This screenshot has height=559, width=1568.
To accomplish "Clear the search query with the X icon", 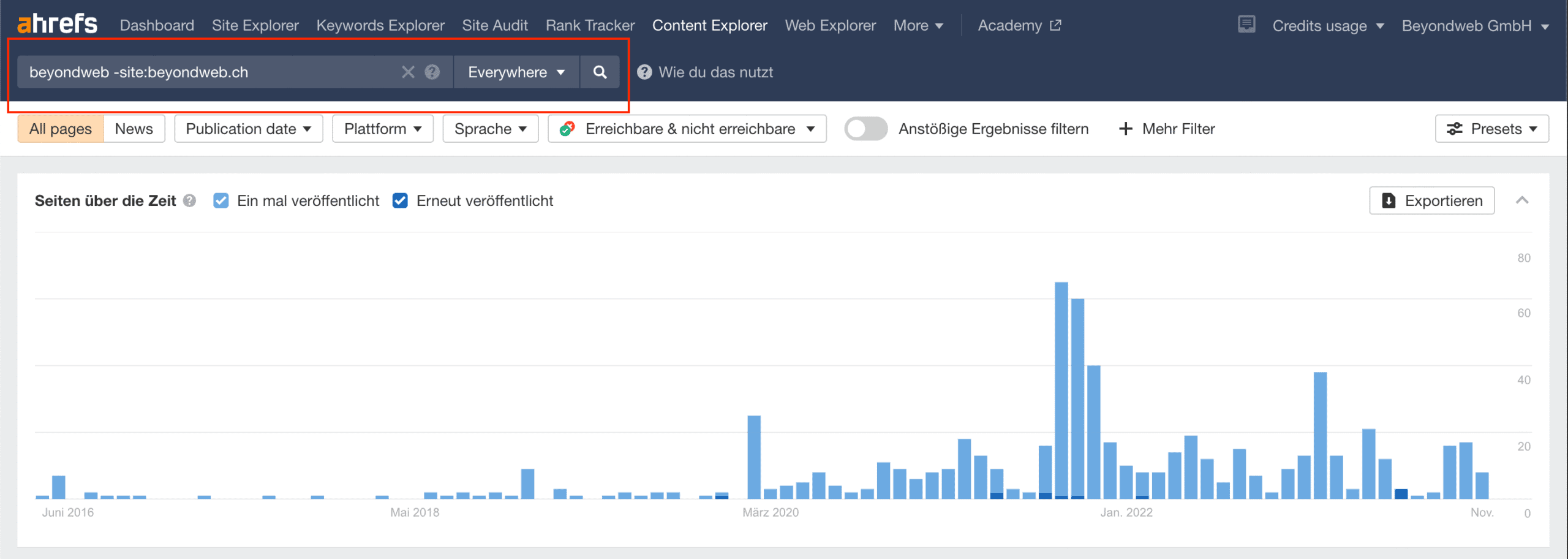I will 408,72.
